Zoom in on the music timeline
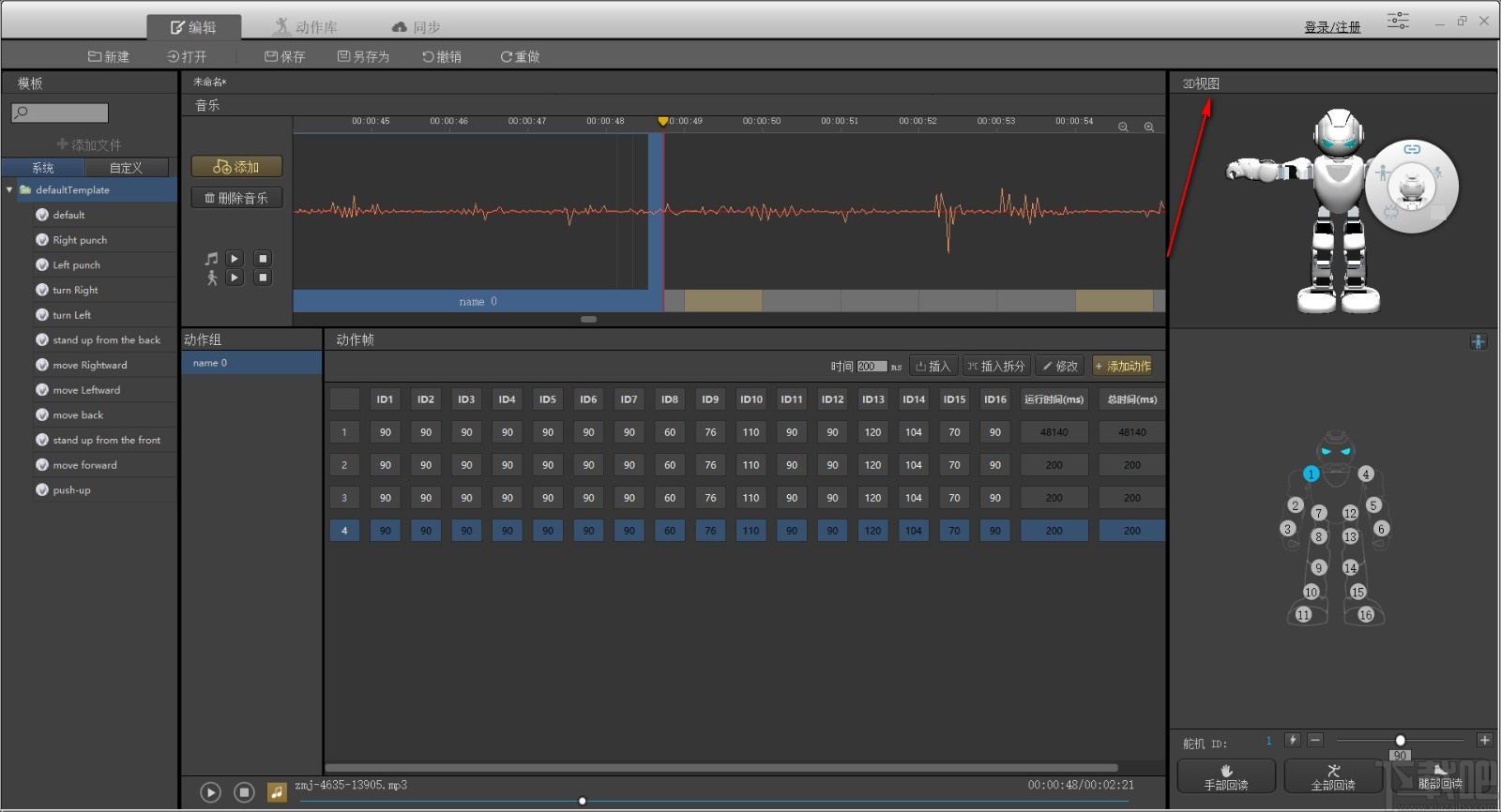1501x812 pixels. coord(1148,128)
